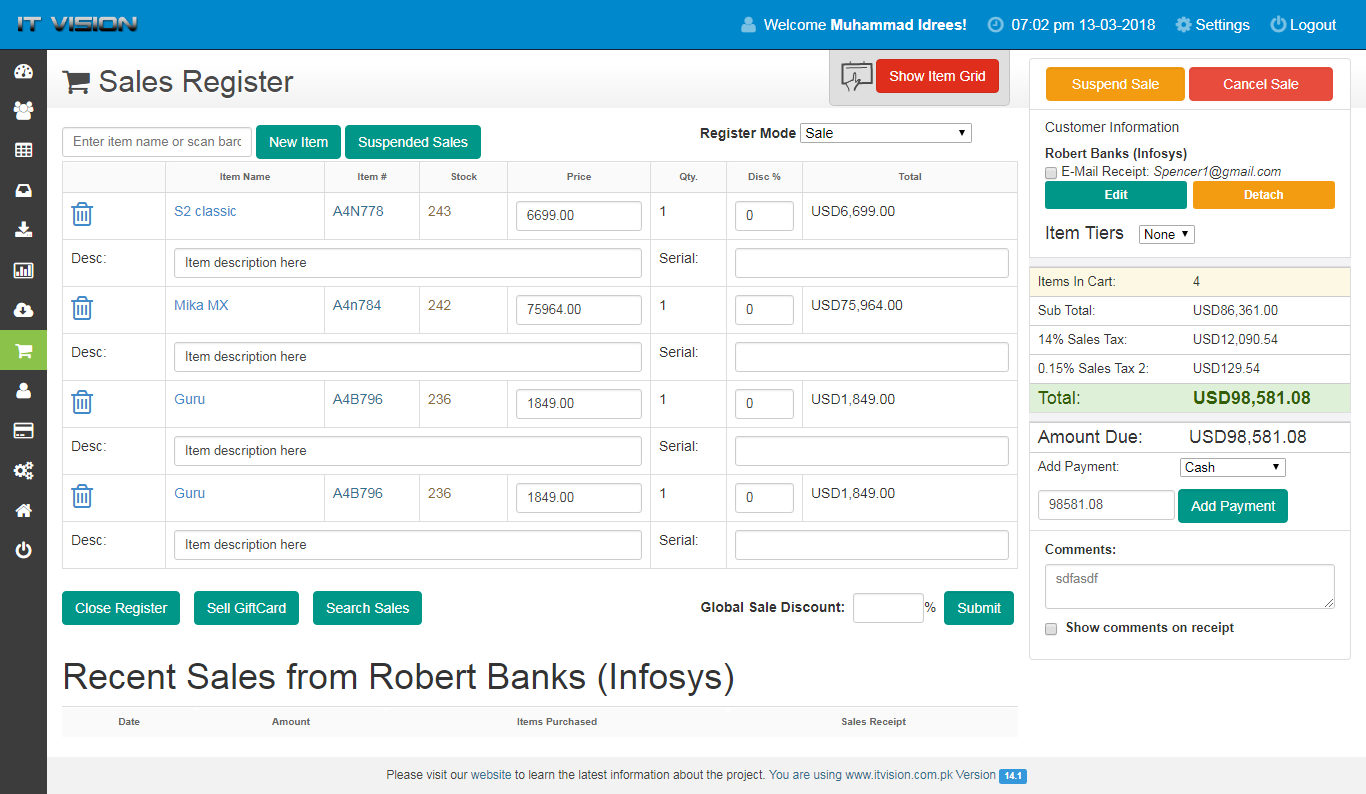
Task: Expand the Item Tiers dropdown
Action: pos(1166,234)
